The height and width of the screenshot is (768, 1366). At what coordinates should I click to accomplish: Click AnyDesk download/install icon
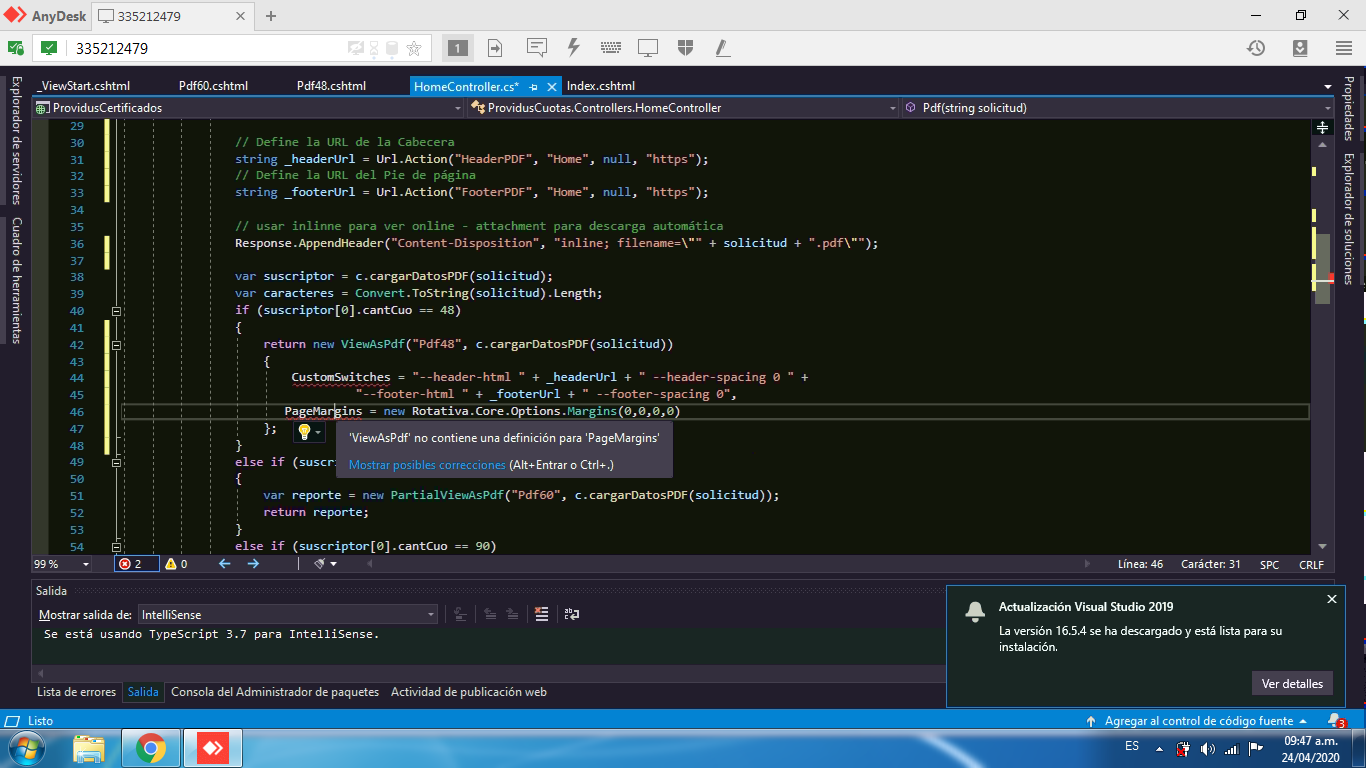pos(1300,47)
